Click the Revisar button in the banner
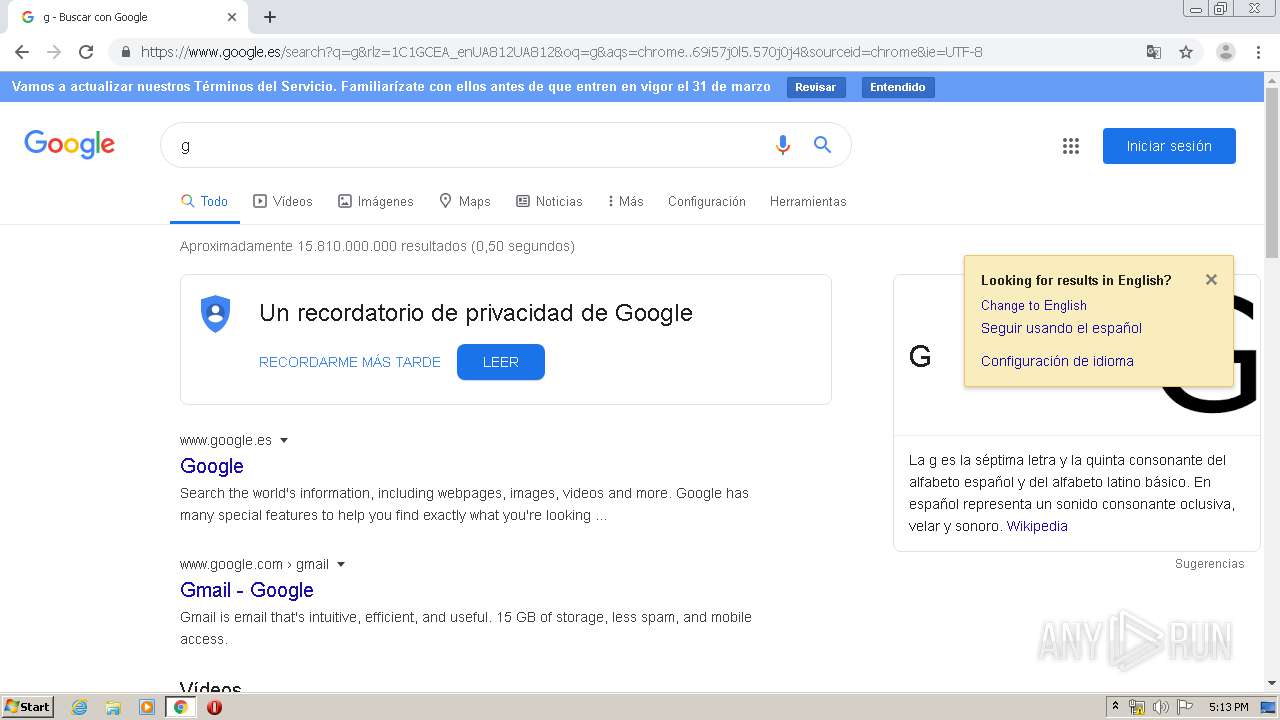The width and height of the screenshot is (1280, 720). click(x=816, y=87)
